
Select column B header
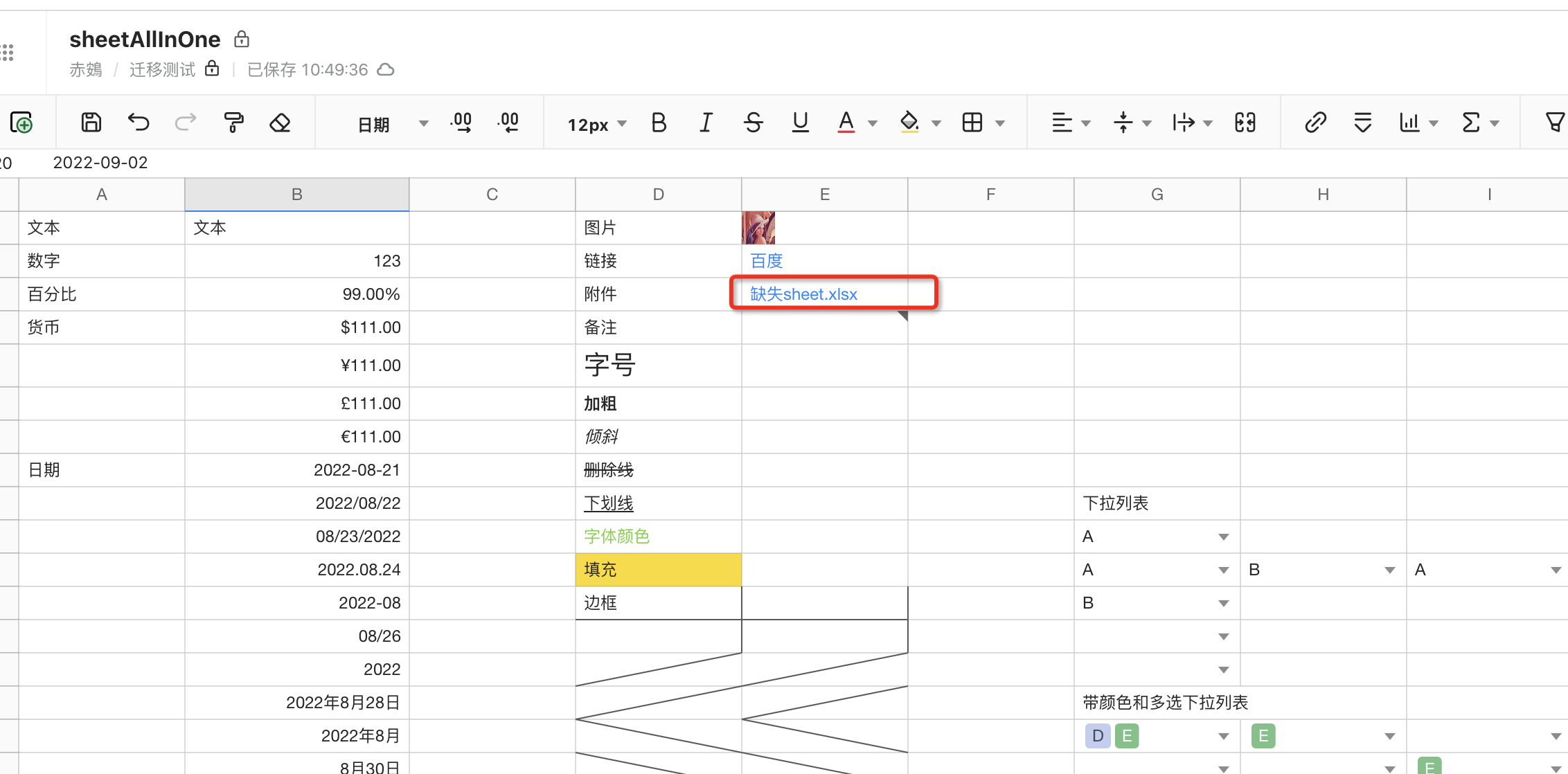pos(297,195)
